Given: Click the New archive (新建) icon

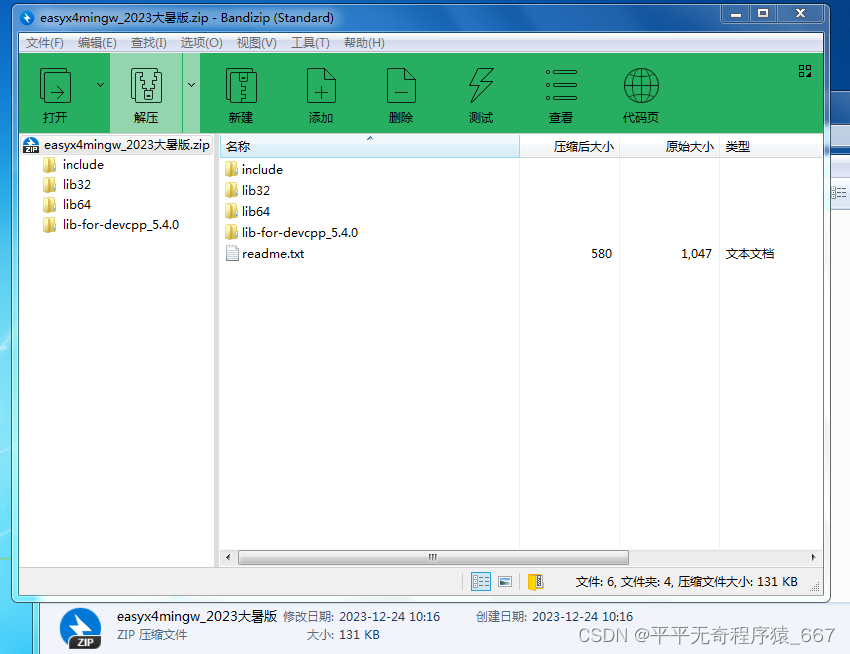Looking at the screenshot, I should (x=241, y=86).
